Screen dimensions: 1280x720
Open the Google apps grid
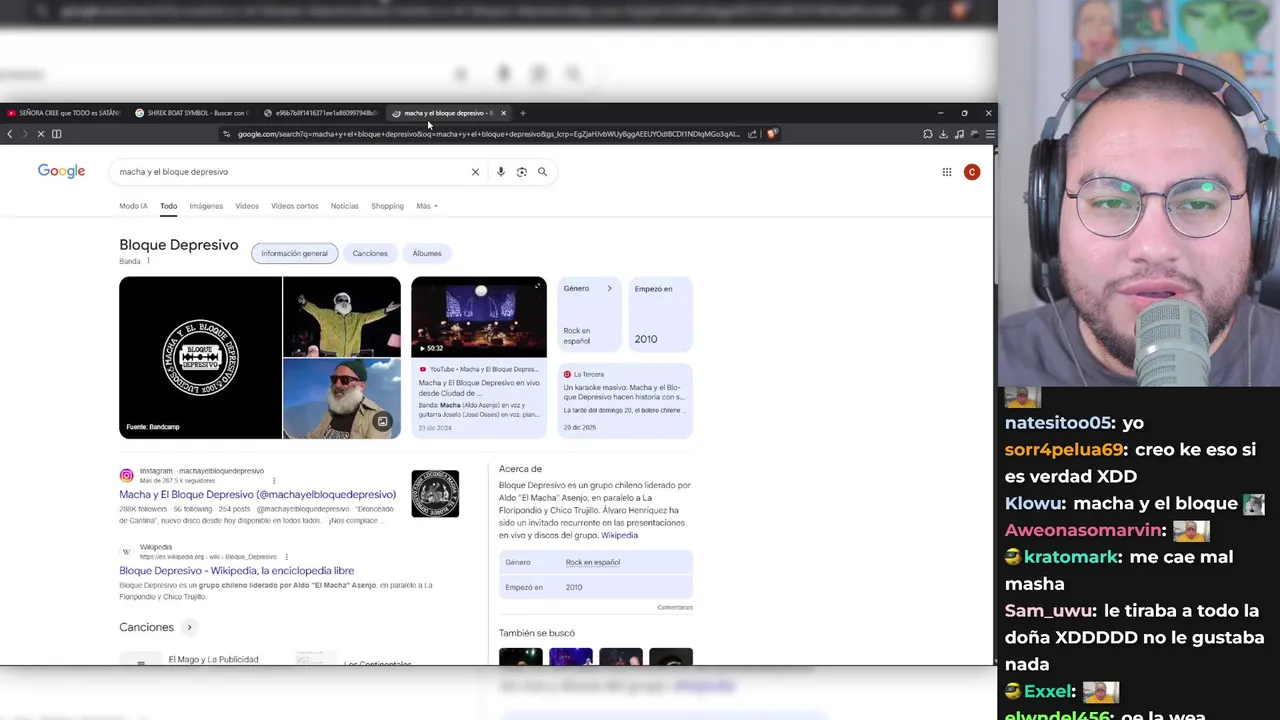(947, 172)
